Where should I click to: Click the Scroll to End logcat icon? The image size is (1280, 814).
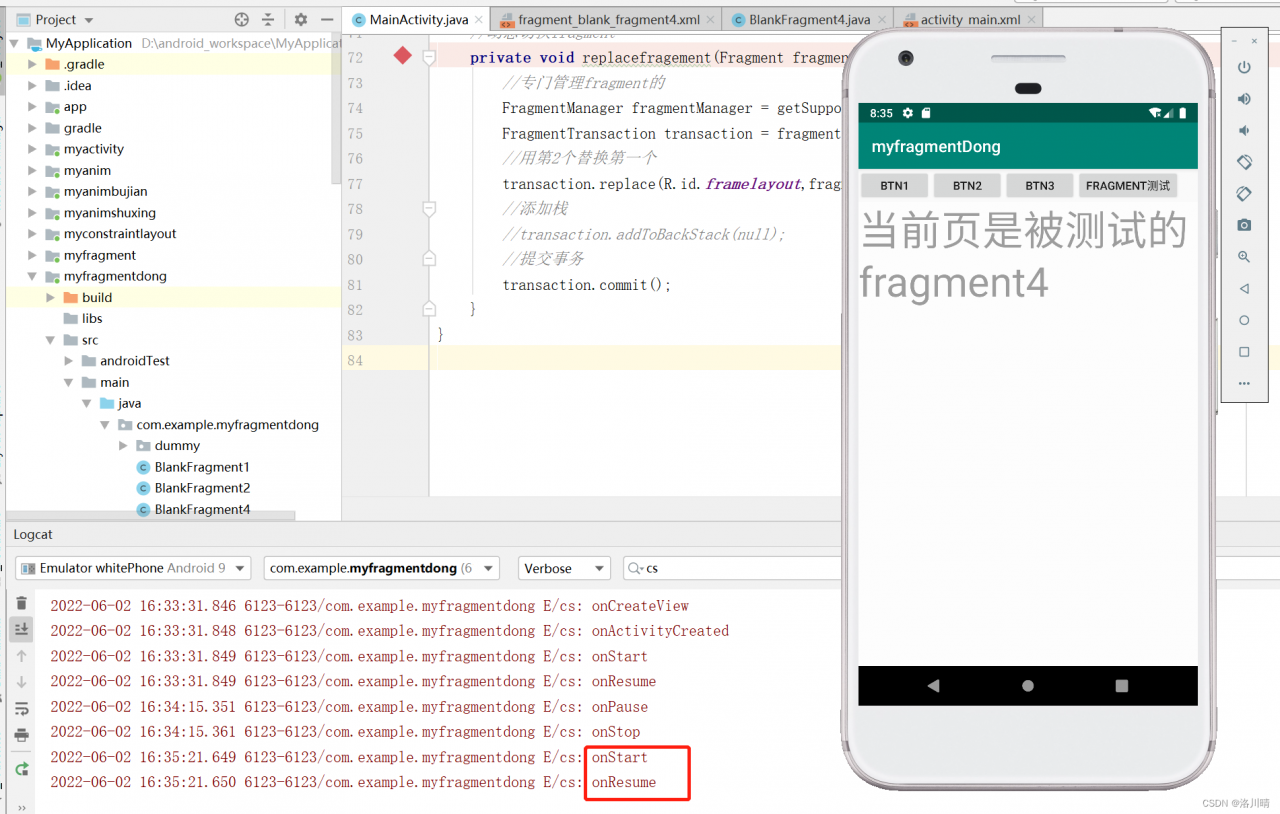[21, 629]
